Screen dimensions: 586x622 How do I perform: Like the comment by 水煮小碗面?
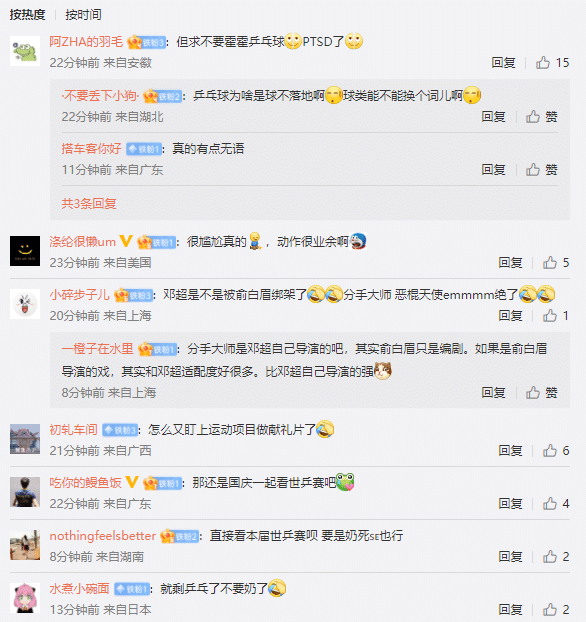click(556, 610)
